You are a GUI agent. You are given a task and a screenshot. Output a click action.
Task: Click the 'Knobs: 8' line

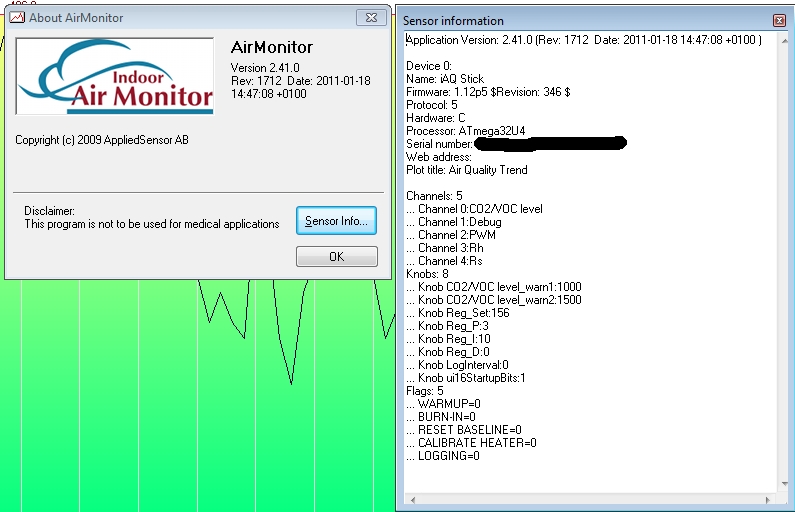click(427, 274)
